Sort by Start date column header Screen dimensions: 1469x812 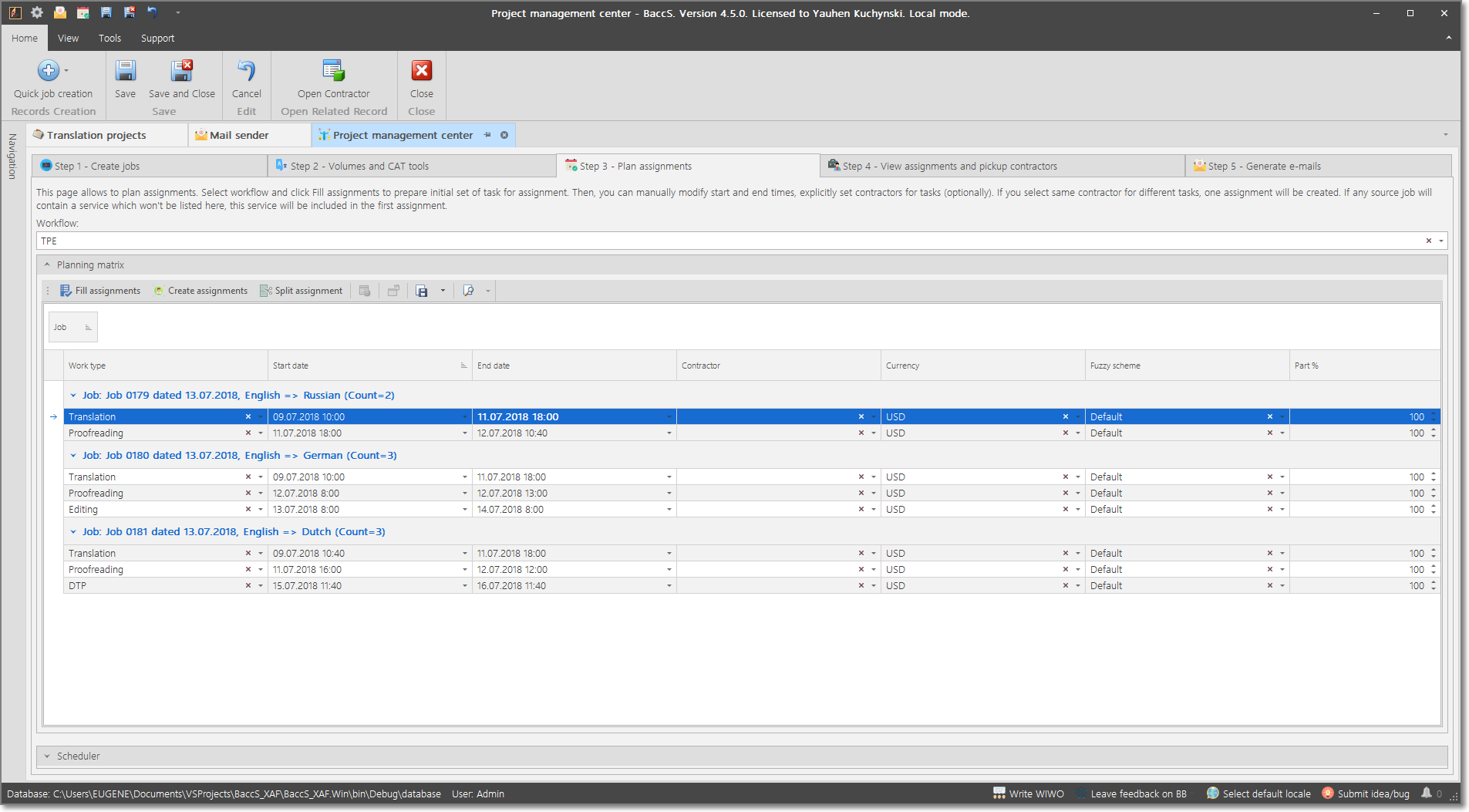[369, 366]
